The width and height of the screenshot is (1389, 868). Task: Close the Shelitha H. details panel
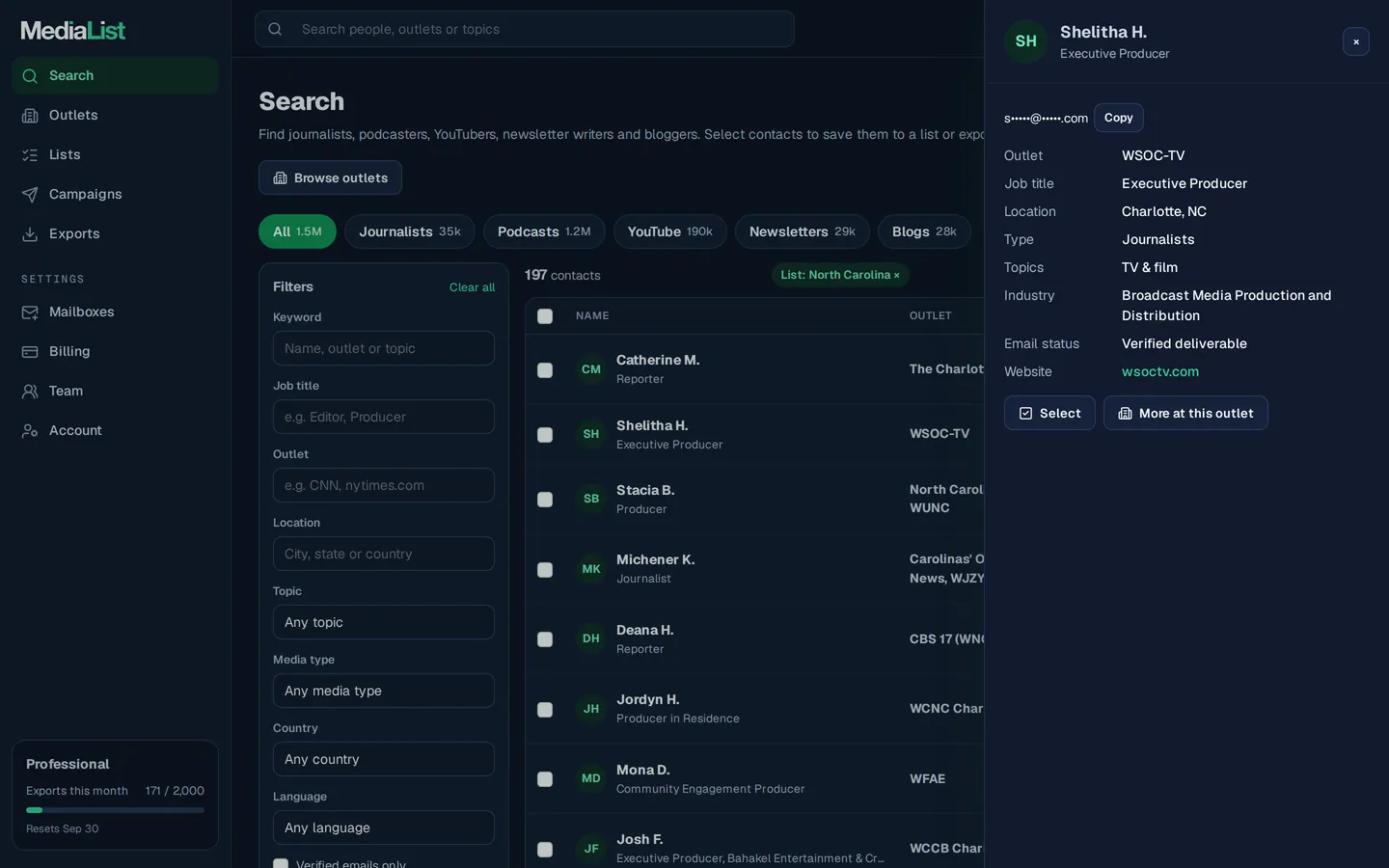(x=1356, y=41)
